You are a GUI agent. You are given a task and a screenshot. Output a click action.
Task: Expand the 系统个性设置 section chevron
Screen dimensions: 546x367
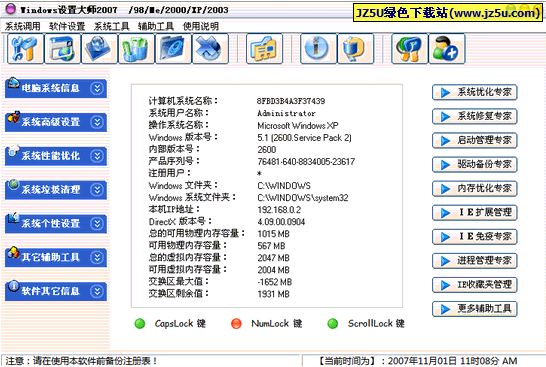pos(97,224)
